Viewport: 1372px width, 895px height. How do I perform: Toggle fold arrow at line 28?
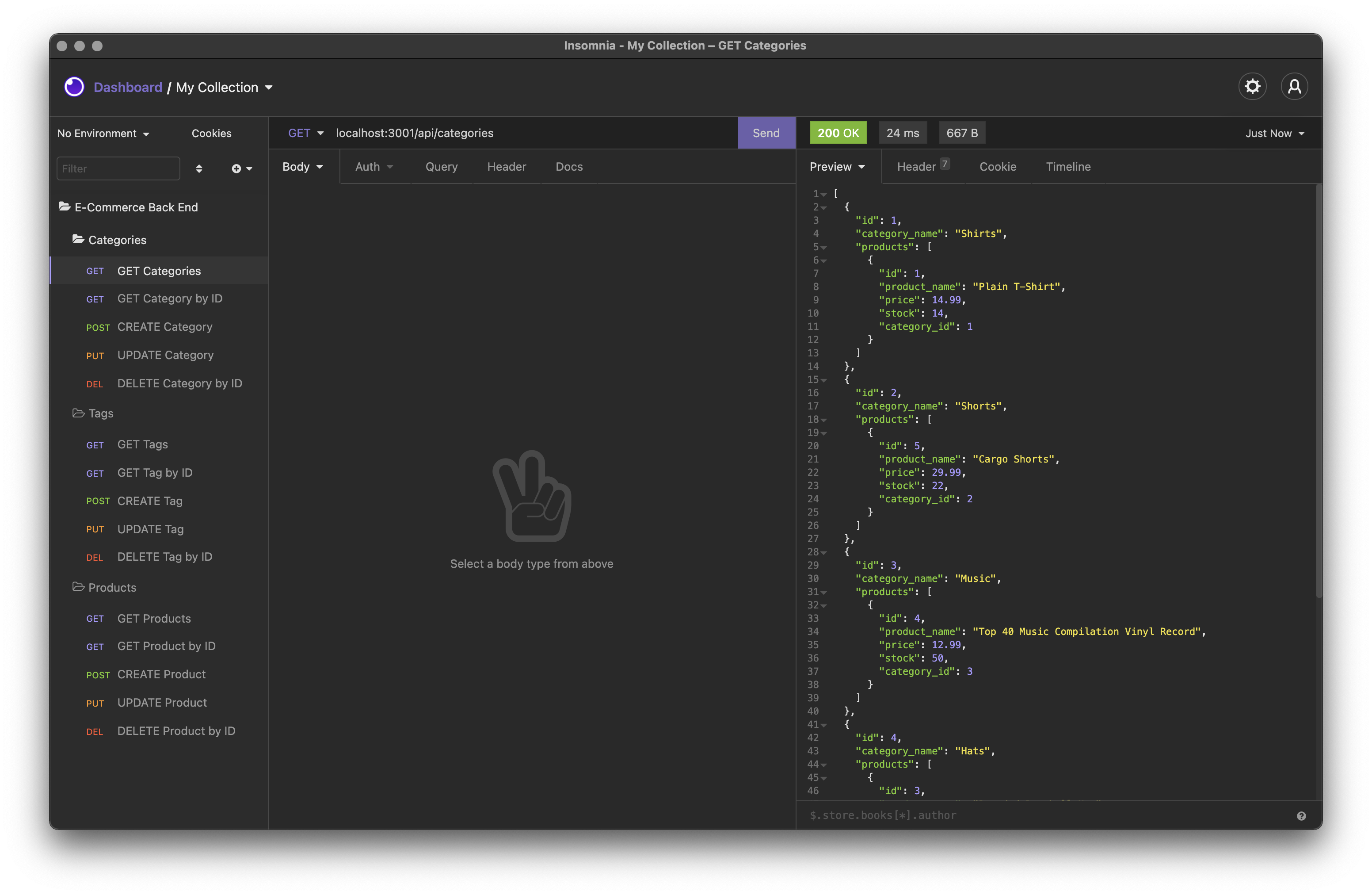point(824,552)
